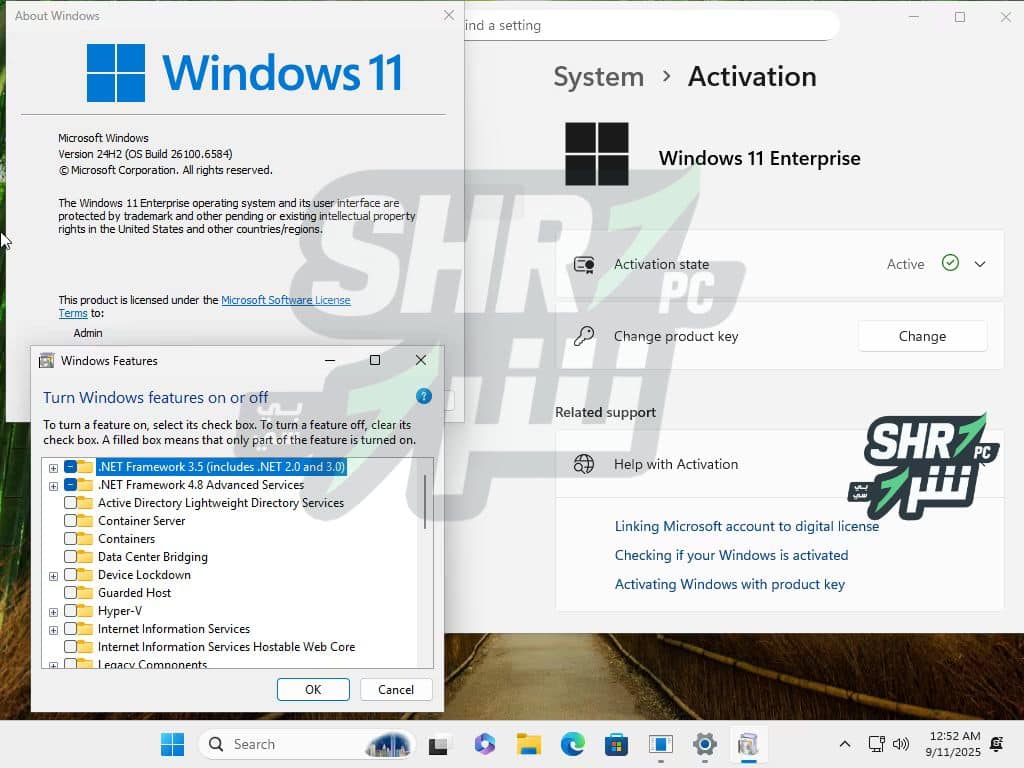Image resolution: width=1024 pixels, height=768 pixels.
Task: Click the Settings gear taskbar icon
Action: 705,744
